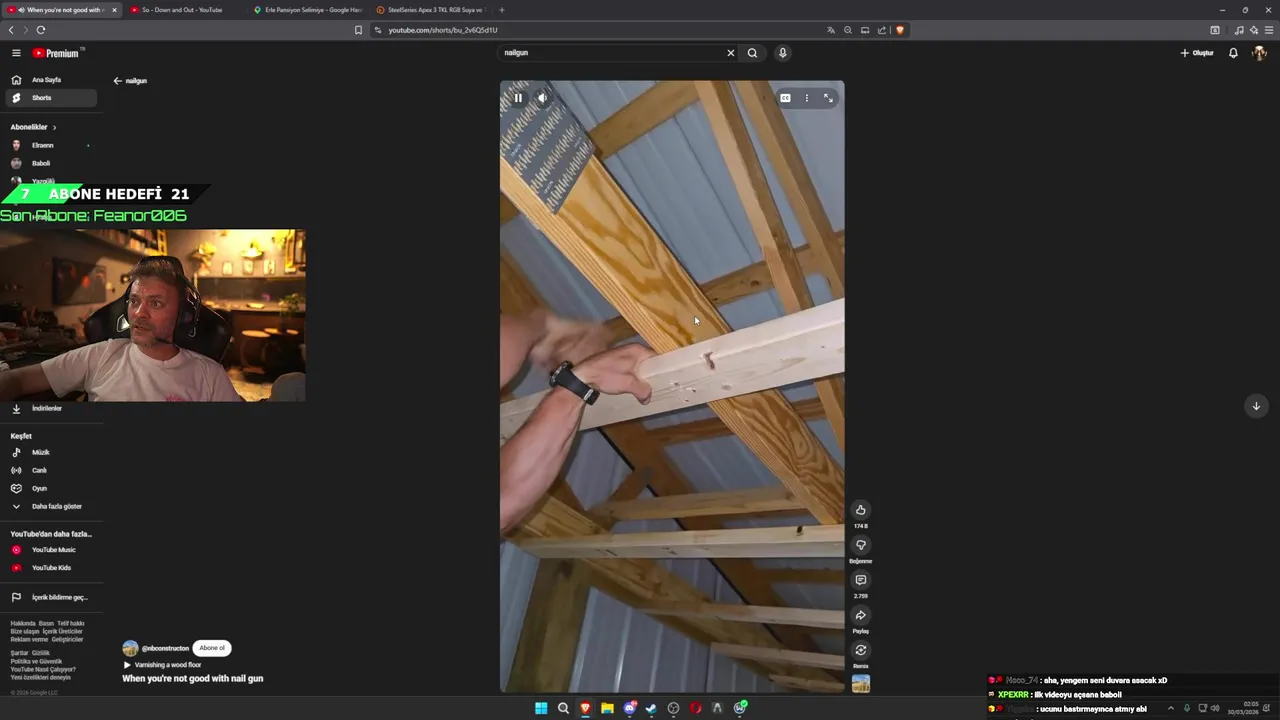The width and height of the screenshot is (1280, 720).
Task: Open zoom level icon in address bar
Action: pos(848,30)
